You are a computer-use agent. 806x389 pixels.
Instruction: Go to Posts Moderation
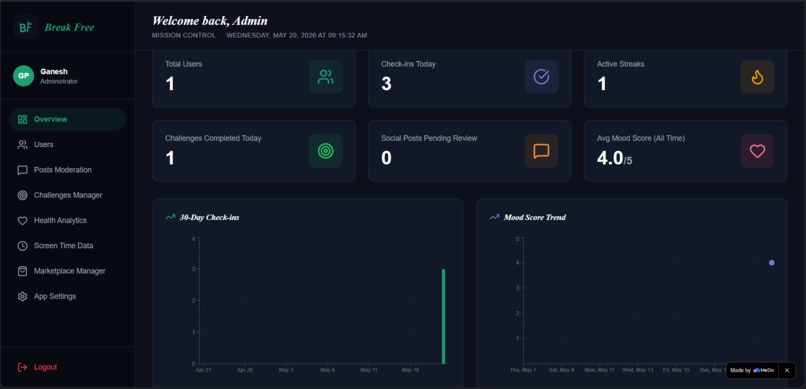68,170
